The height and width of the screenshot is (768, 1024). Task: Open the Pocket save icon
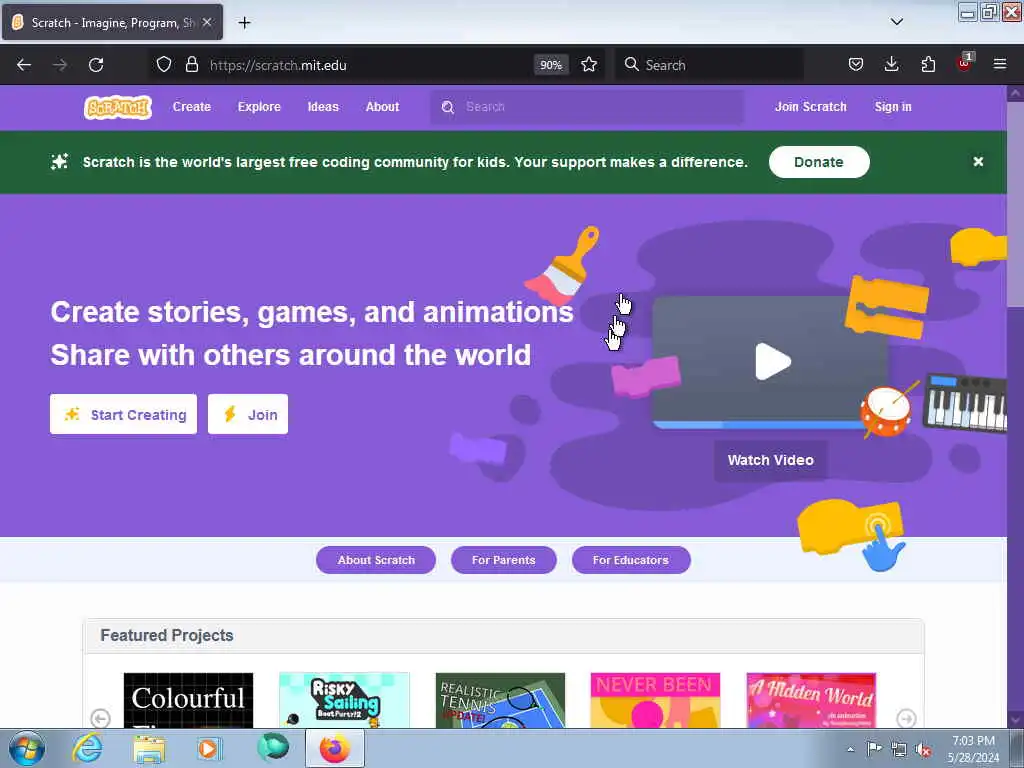(x=856, y=64)
